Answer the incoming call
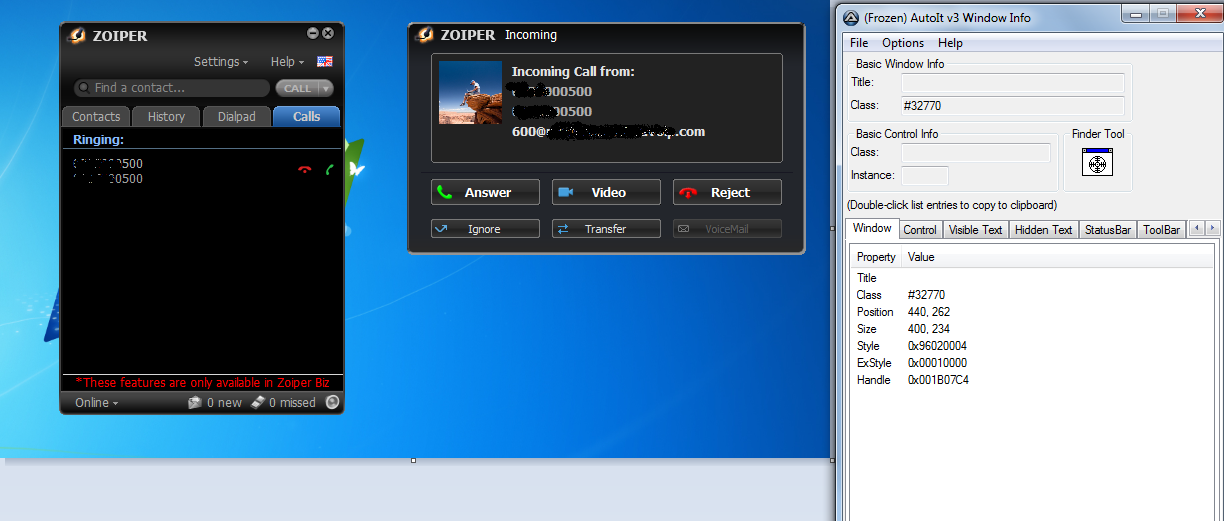Viewport: 1224px width, 521px height. point(485,192)
